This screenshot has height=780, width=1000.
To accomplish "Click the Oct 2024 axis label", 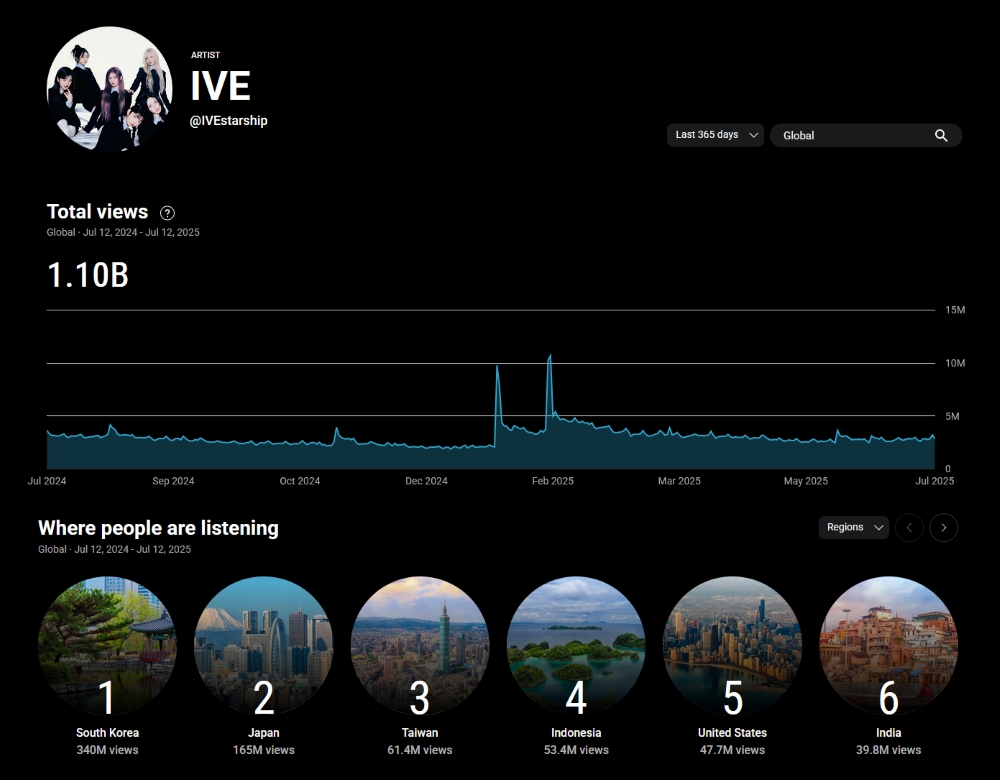I will point(300,481).
